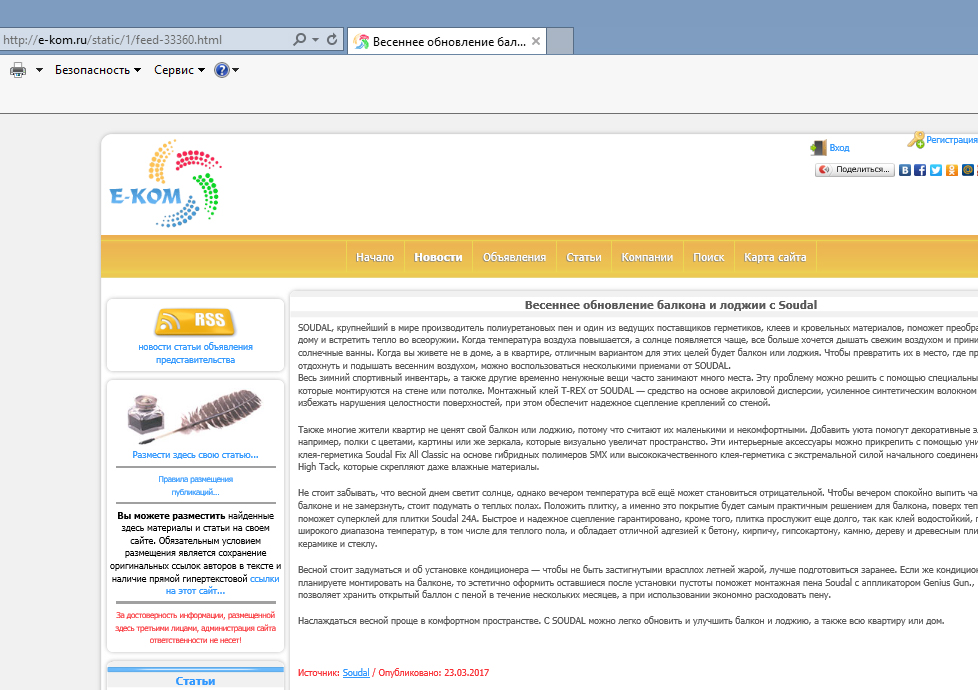Click the blue help question-mark icon

click(221, 70)
